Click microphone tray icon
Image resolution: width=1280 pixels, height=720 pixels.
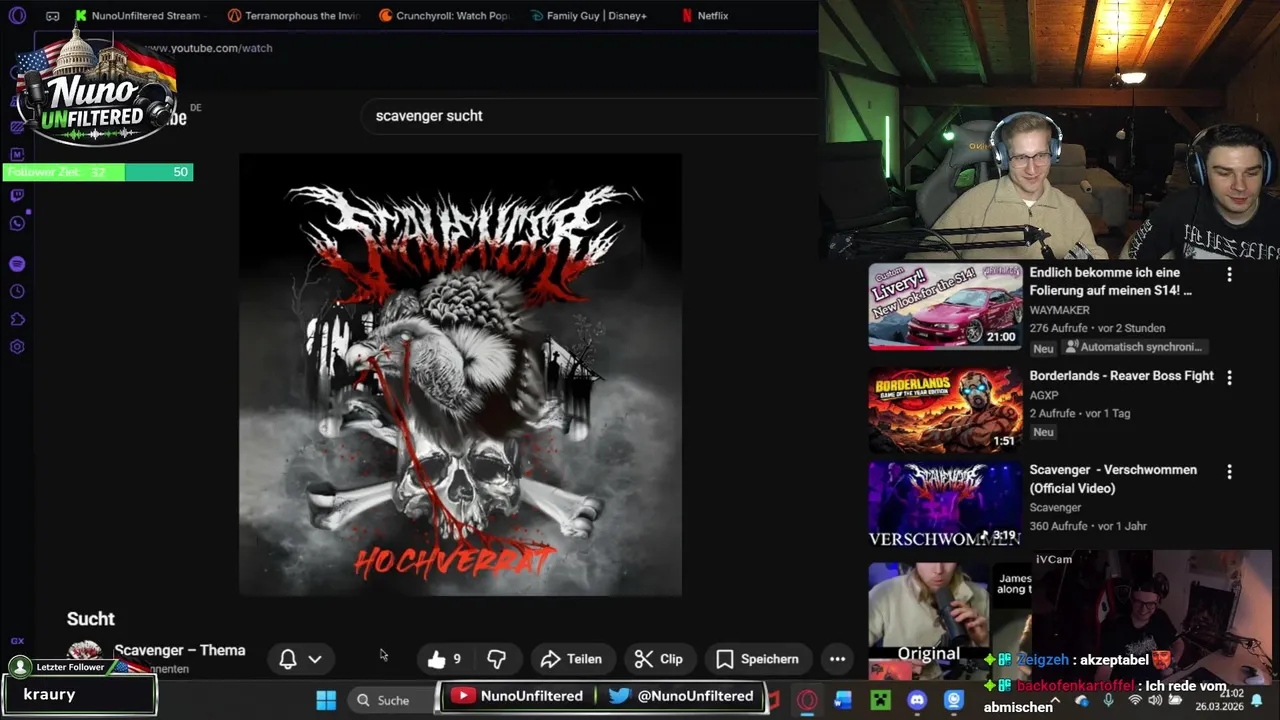[x=1108, y=700]
